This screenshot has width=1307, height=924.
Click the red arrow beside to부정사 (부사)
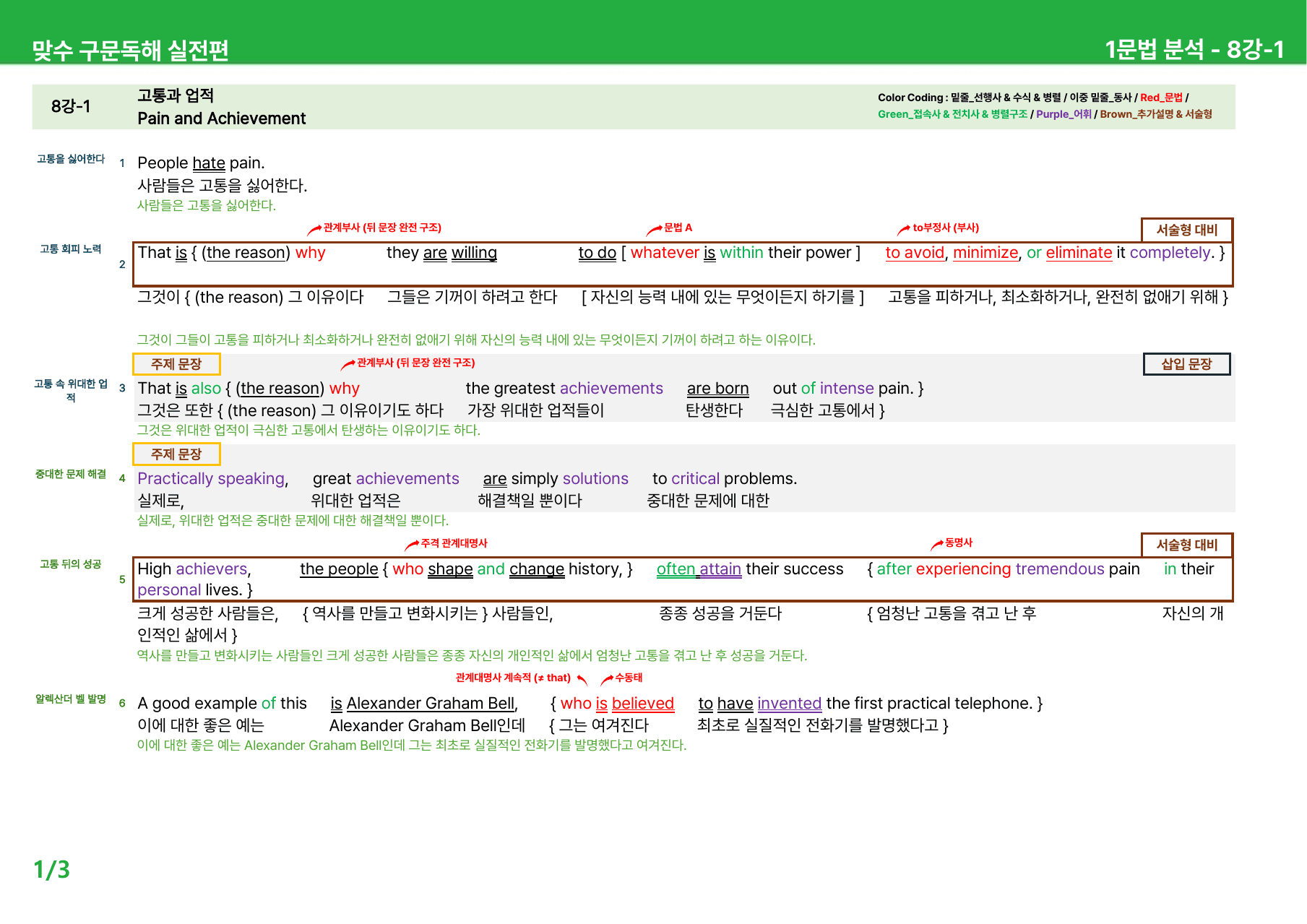click(x=904, y=230)
